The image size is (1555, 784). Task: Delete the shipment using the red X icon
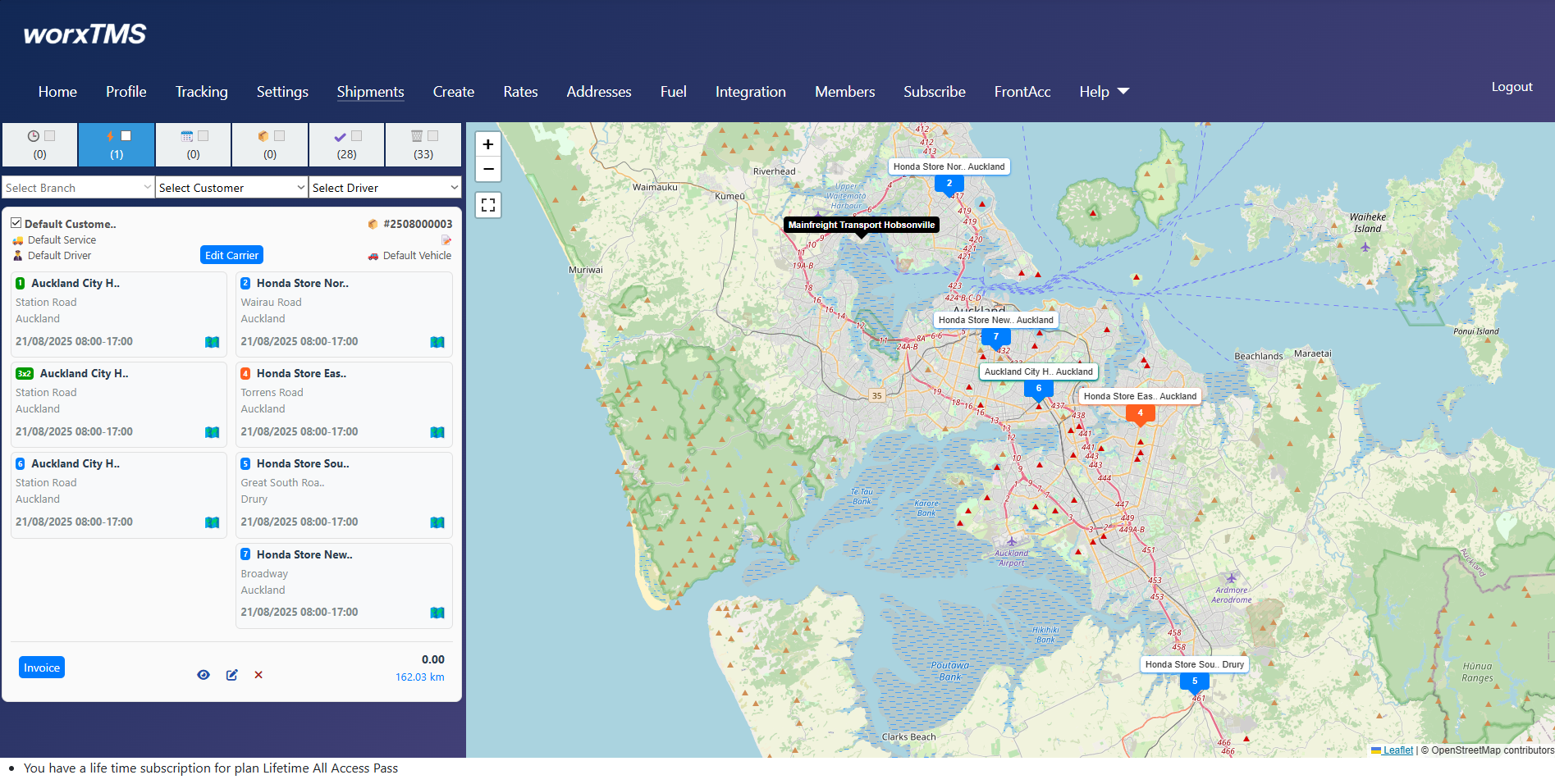(258, 674)
